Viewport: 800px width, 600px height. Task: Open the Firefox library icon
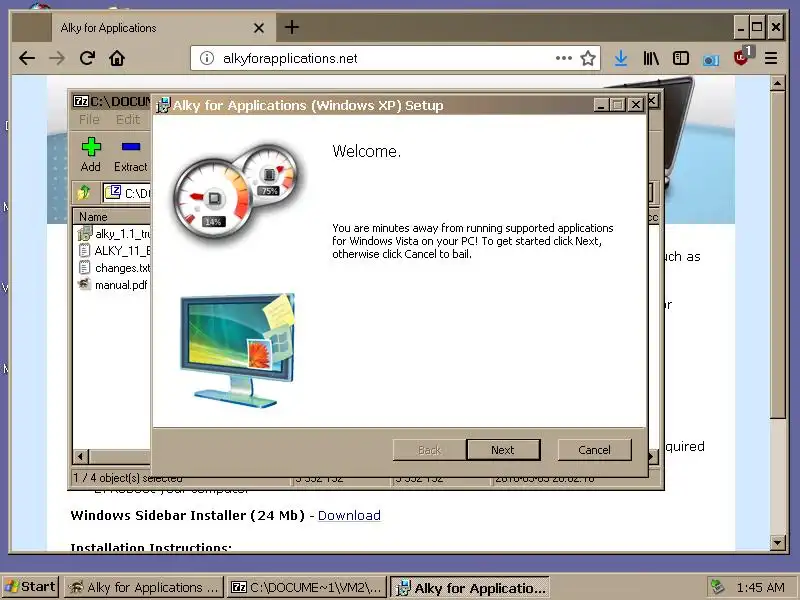click(x=651, y=58)
